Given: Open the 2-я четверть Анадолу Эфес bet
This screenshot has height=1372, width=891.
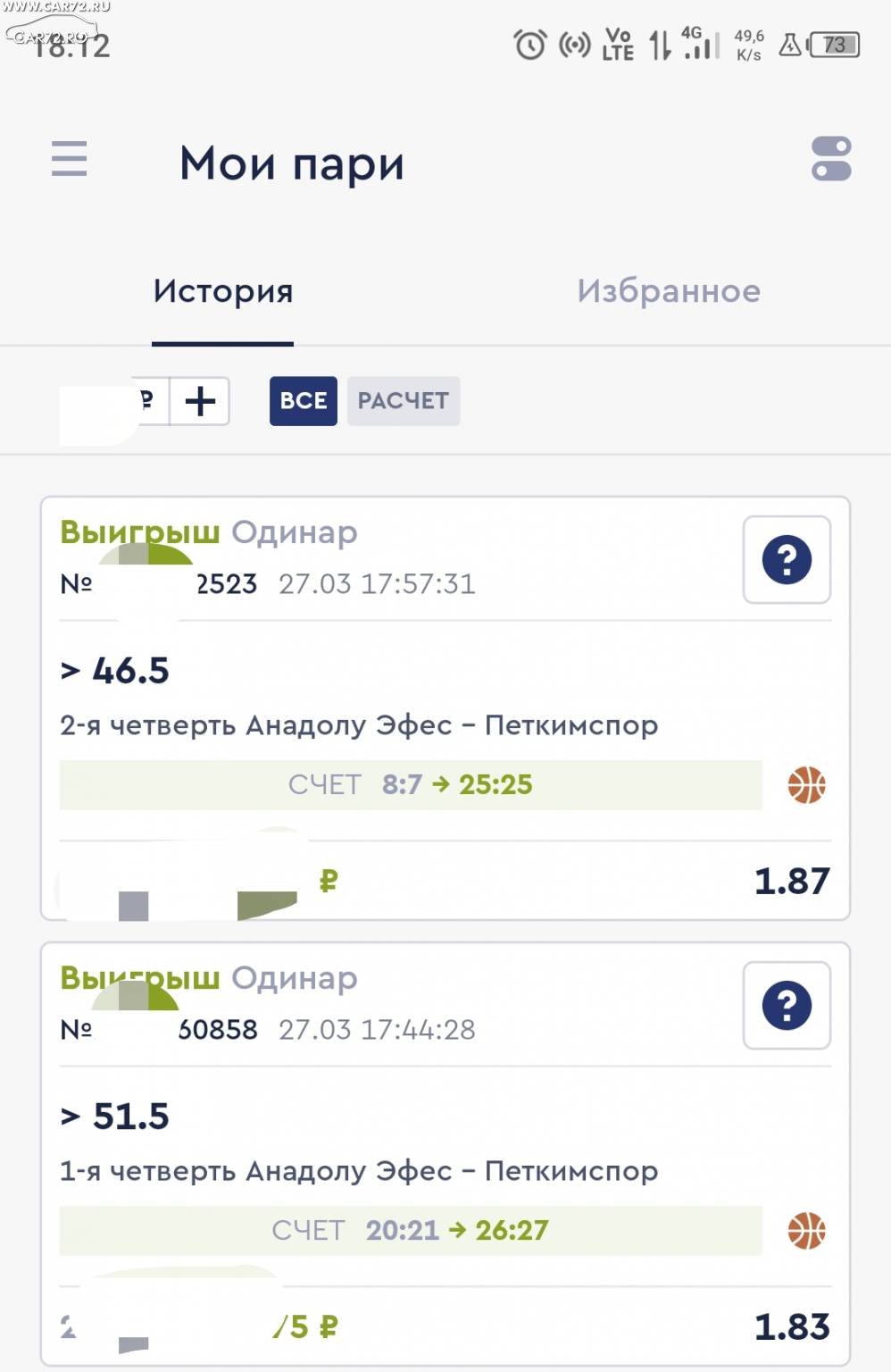Looking at the screenshot, I should click(x=359, y=725).
